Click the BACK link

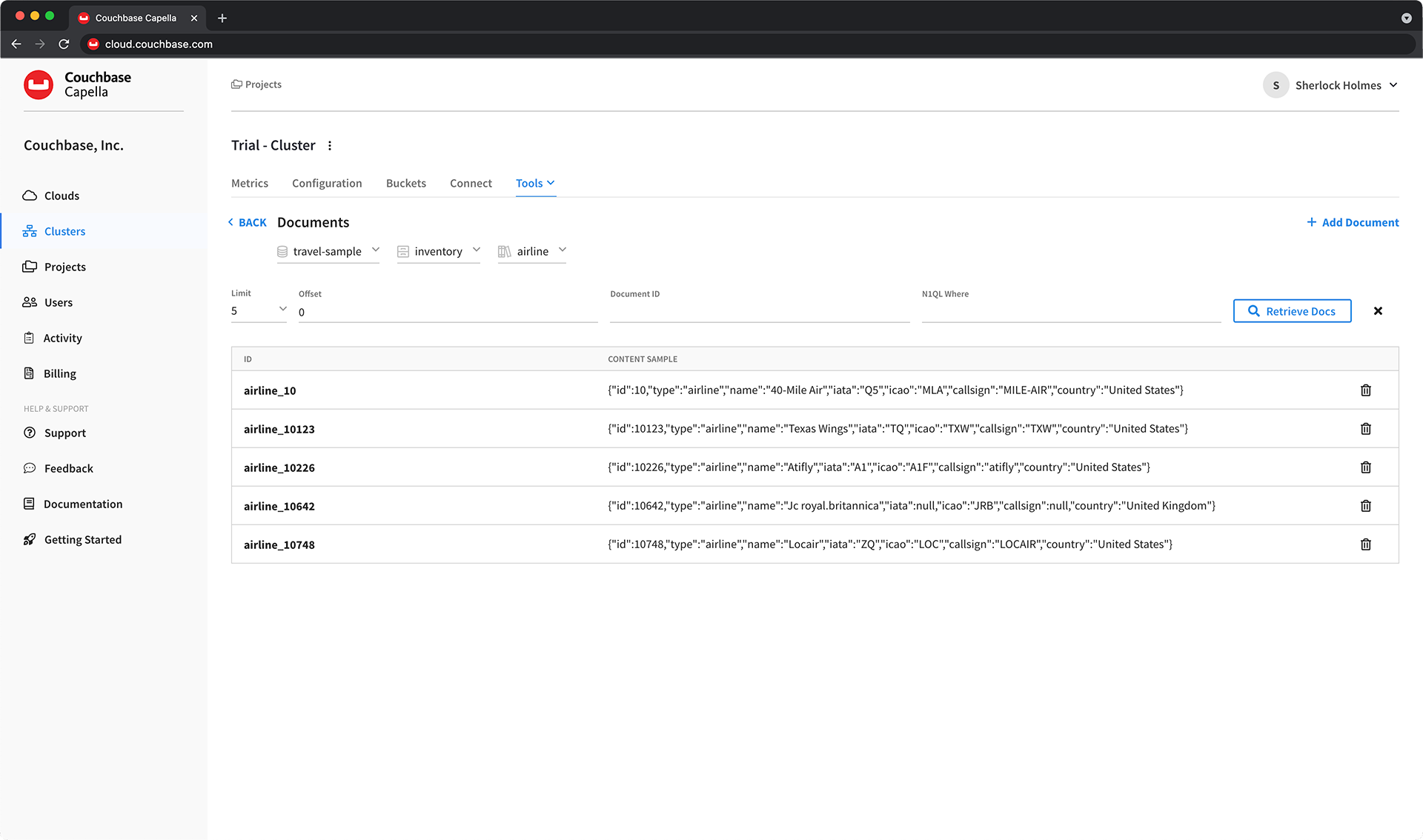pos(248,222)
